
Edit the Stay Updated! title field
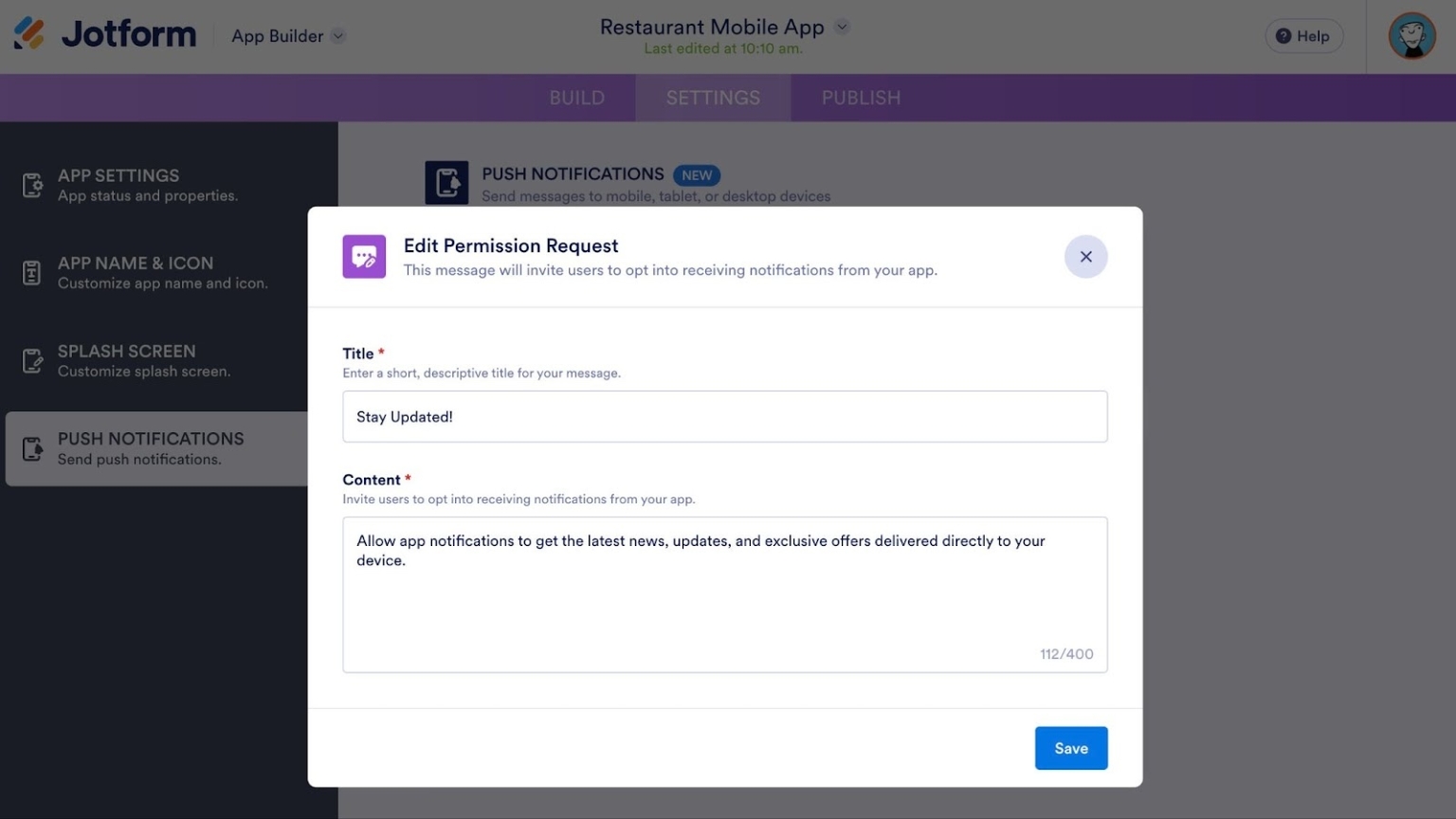724,416
